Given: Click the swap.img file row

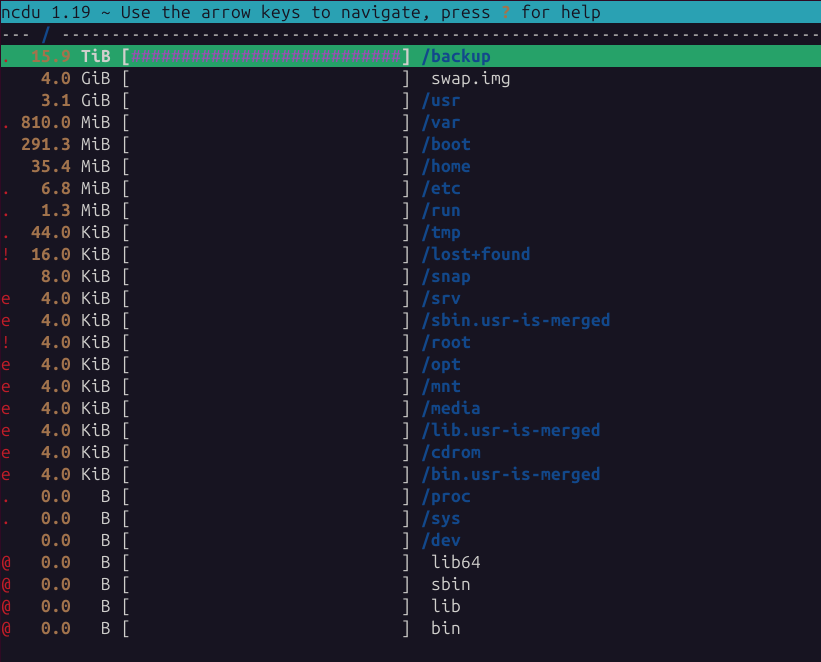Looking at the screenshot, I should click(470, 79).
